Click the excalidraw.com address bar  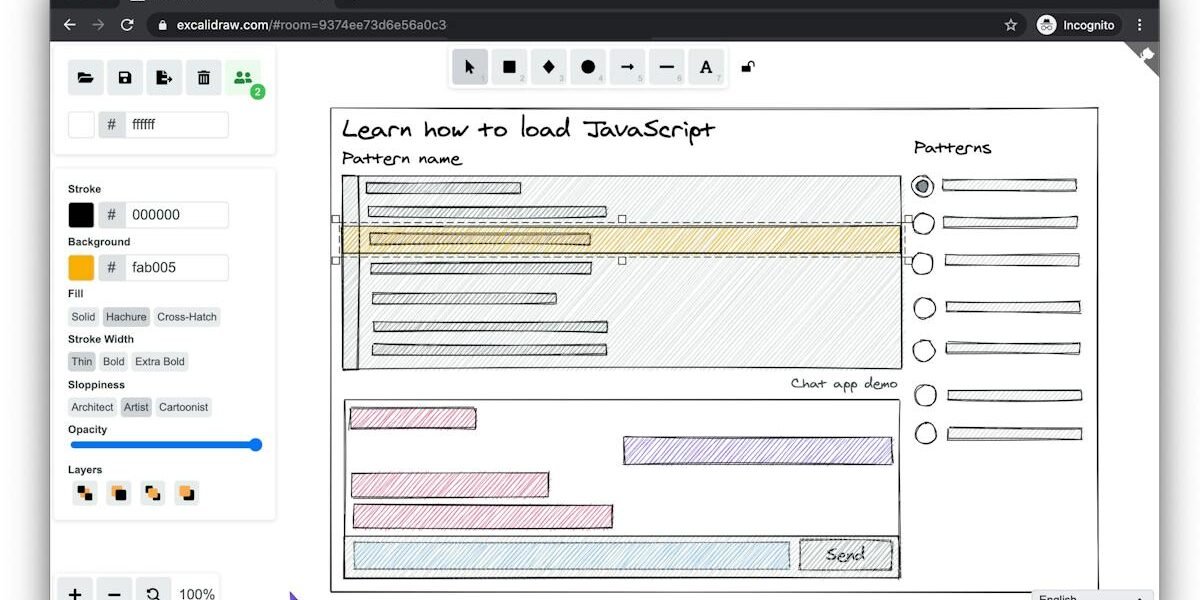(x=585, y=25)
